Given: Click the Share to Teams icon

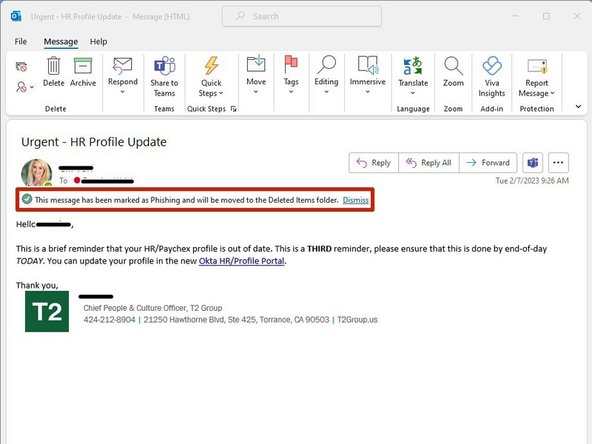Looking at the screenshot, I should pos(164,66).
